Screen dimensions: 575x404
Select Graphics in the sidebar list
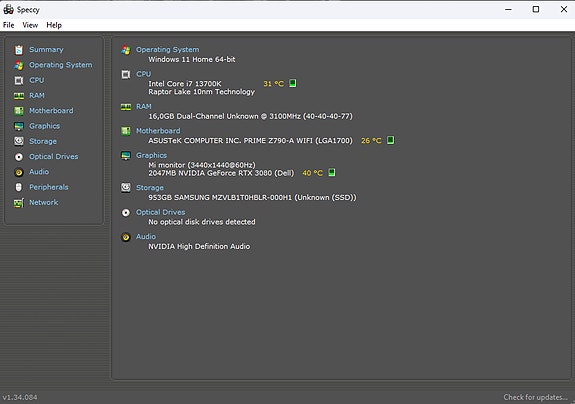pos(44,126)
